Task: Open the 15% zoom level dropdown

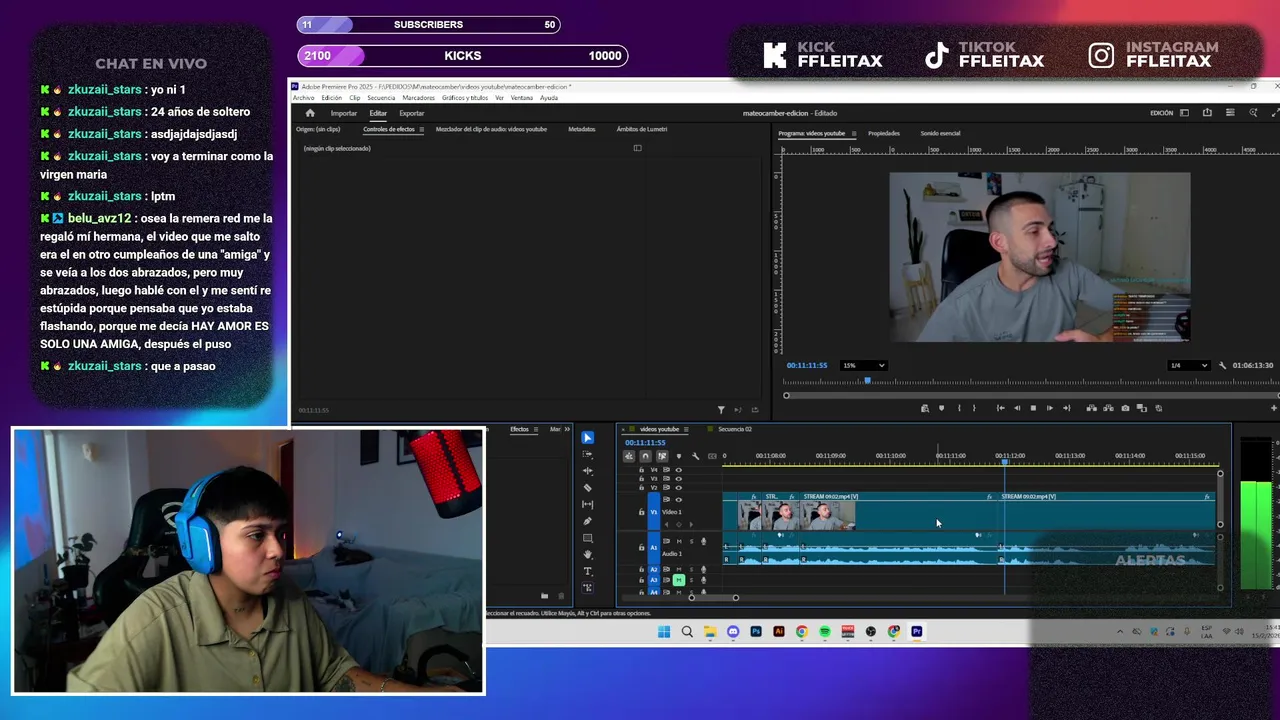Action: pyautogui.click(x=864, y=366)
